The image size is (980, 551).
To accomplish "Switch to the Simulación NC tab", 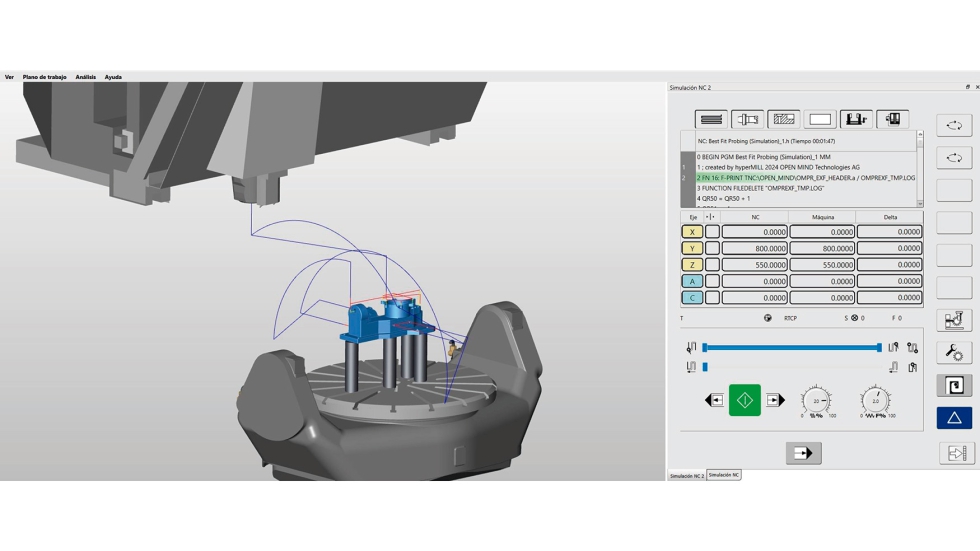I will pyautogui.click(x=724, y=475).
